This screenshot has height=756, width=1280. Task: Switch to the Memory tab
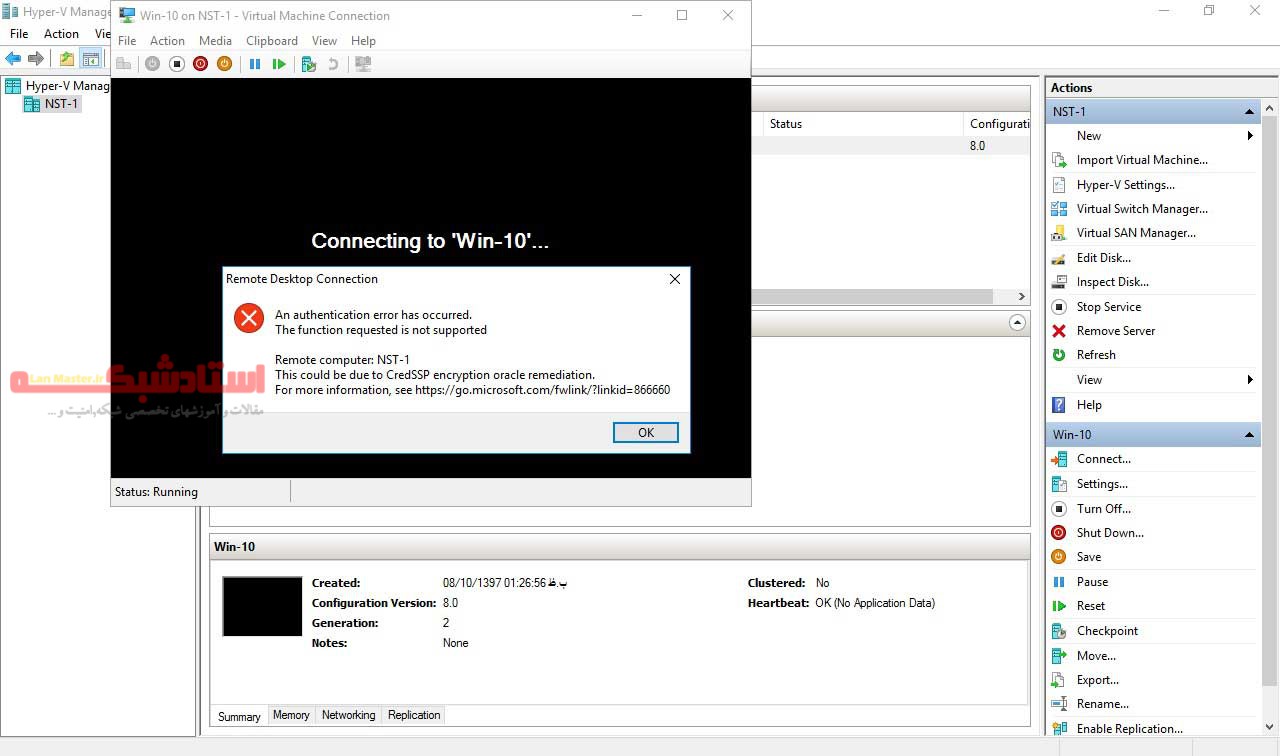point(291,715)
